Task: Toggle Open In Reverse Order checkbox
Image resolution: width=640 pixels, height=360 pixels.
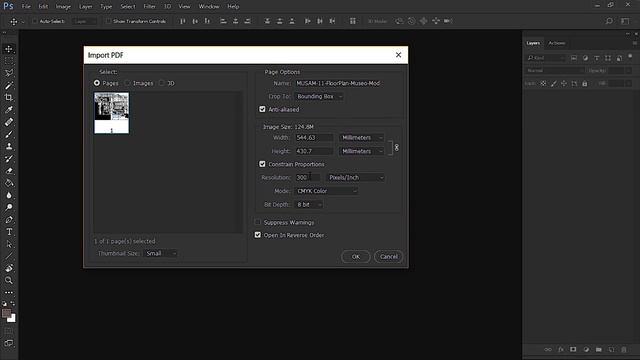Action: point(258,235)
